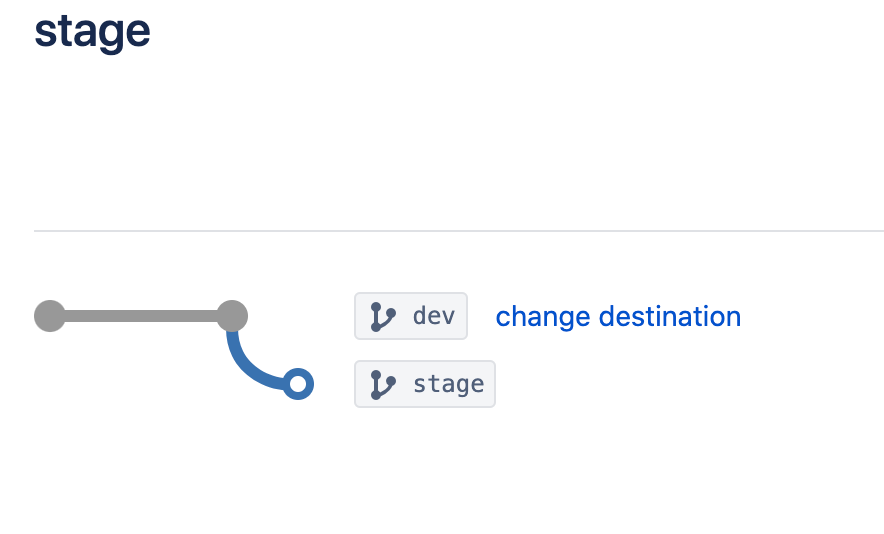This screenshot has height=534, width=884.
Task: Click the large stage page heading
Action: pos(92,33)
